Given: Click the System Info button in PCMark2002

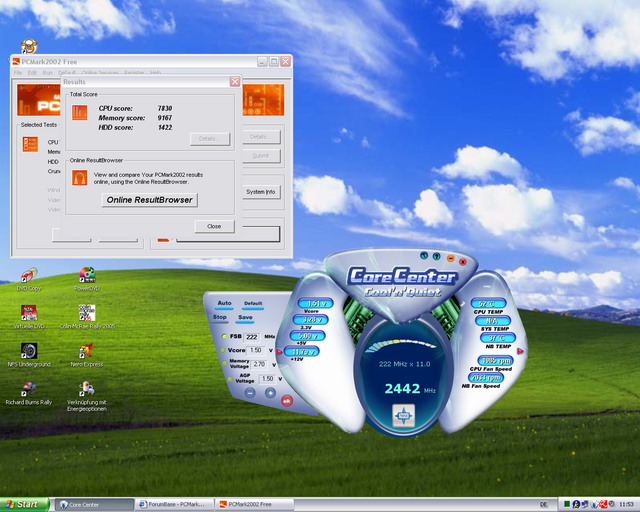Looking at the screenshot, I should (261, 192).
